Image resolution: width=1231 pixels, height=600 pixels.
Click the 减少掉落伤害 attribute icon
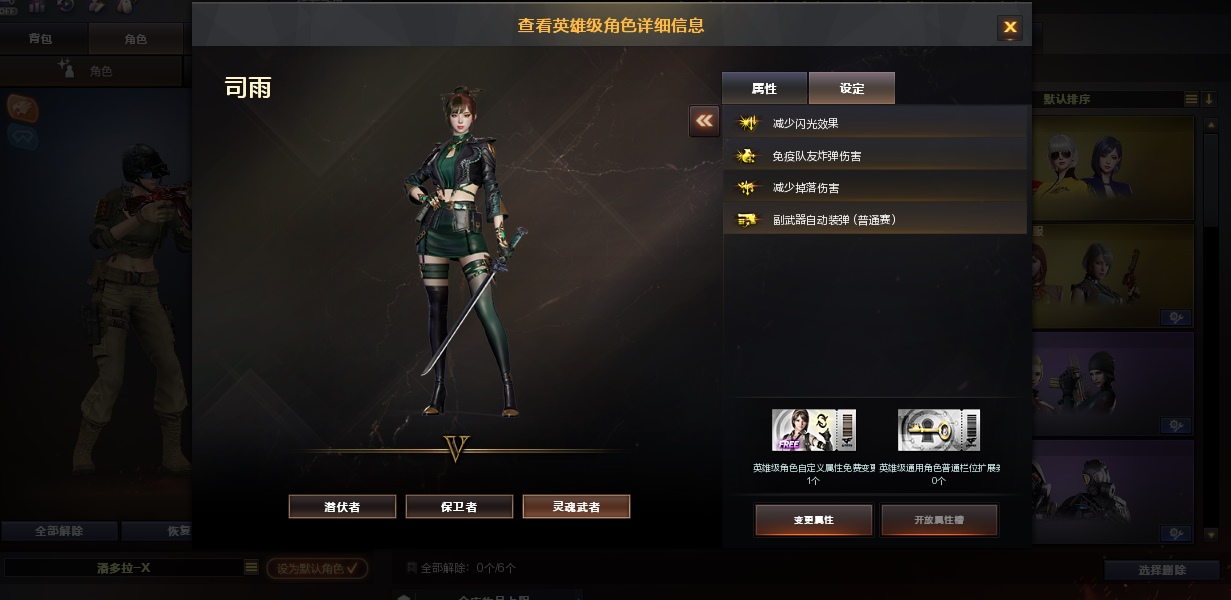pyautogui.click(x=747, y=188)
